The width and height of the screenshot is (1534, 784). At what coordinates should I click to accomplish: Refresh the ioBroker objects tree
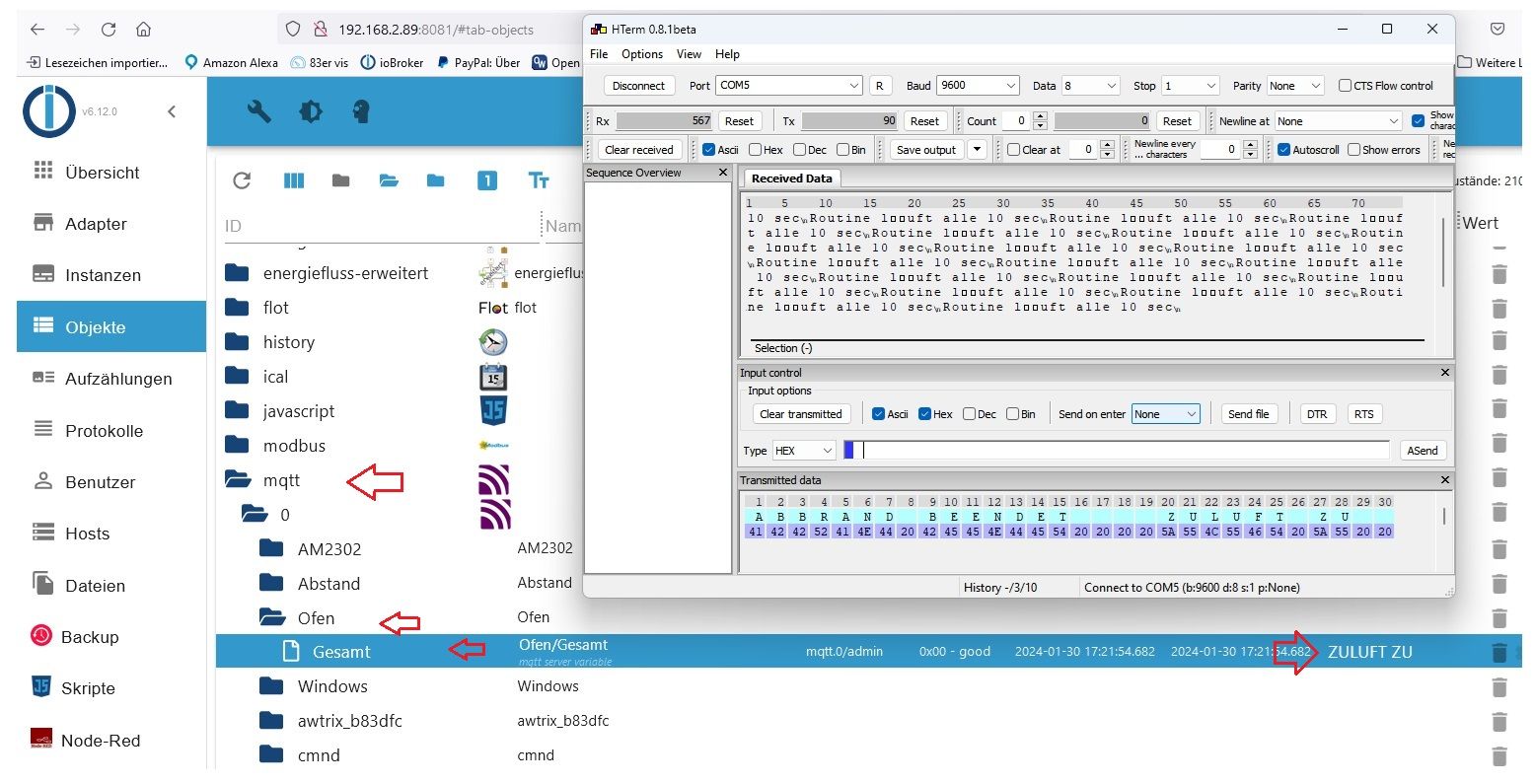242,180
